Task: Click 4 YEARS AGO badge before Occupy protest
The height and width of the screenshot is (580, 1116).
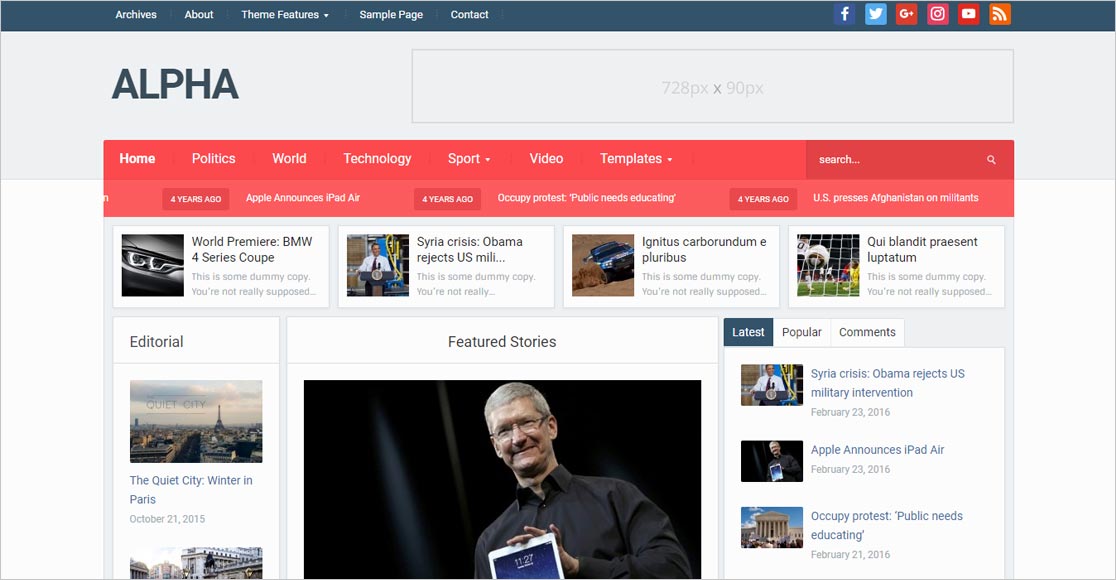Action: click(x=448, y=199)
